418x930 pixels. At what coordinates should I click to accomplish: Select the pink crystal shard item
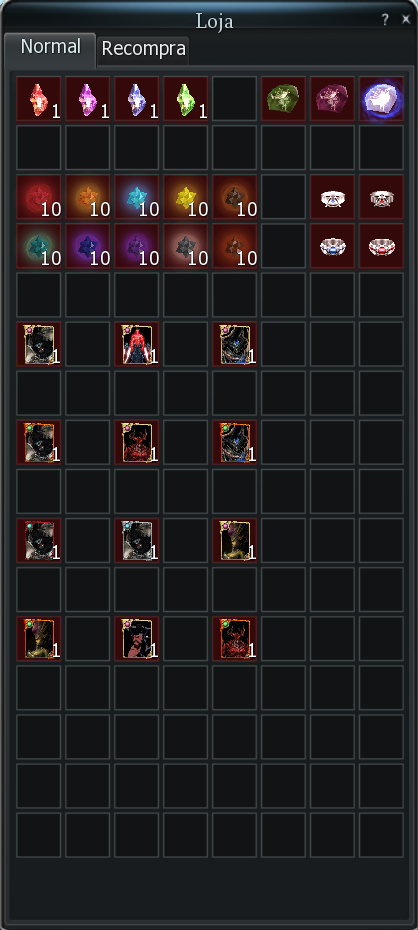coord(88,98)
